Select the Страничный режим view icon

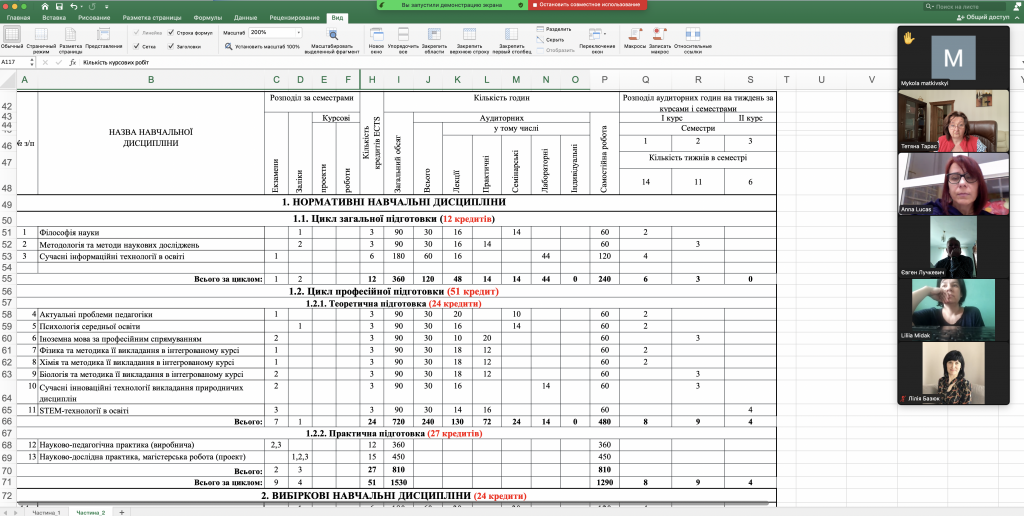pos(42,35)
